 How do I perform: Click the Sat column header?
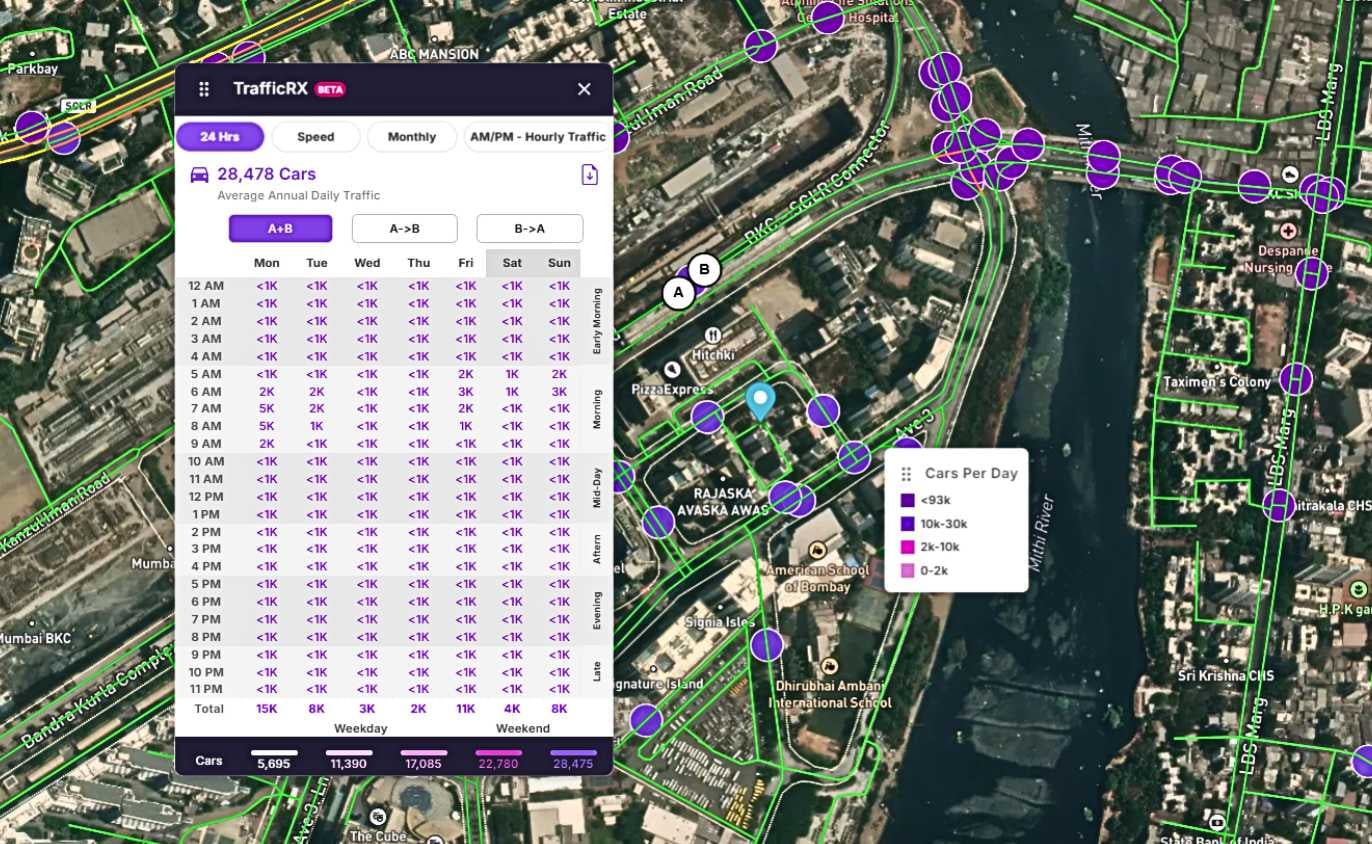pyautogui.click(x=512, y=263)
